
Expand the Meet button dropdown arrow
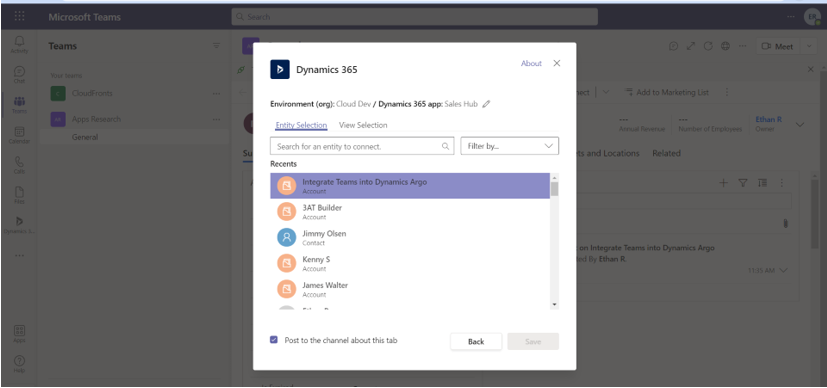point(809,46)
